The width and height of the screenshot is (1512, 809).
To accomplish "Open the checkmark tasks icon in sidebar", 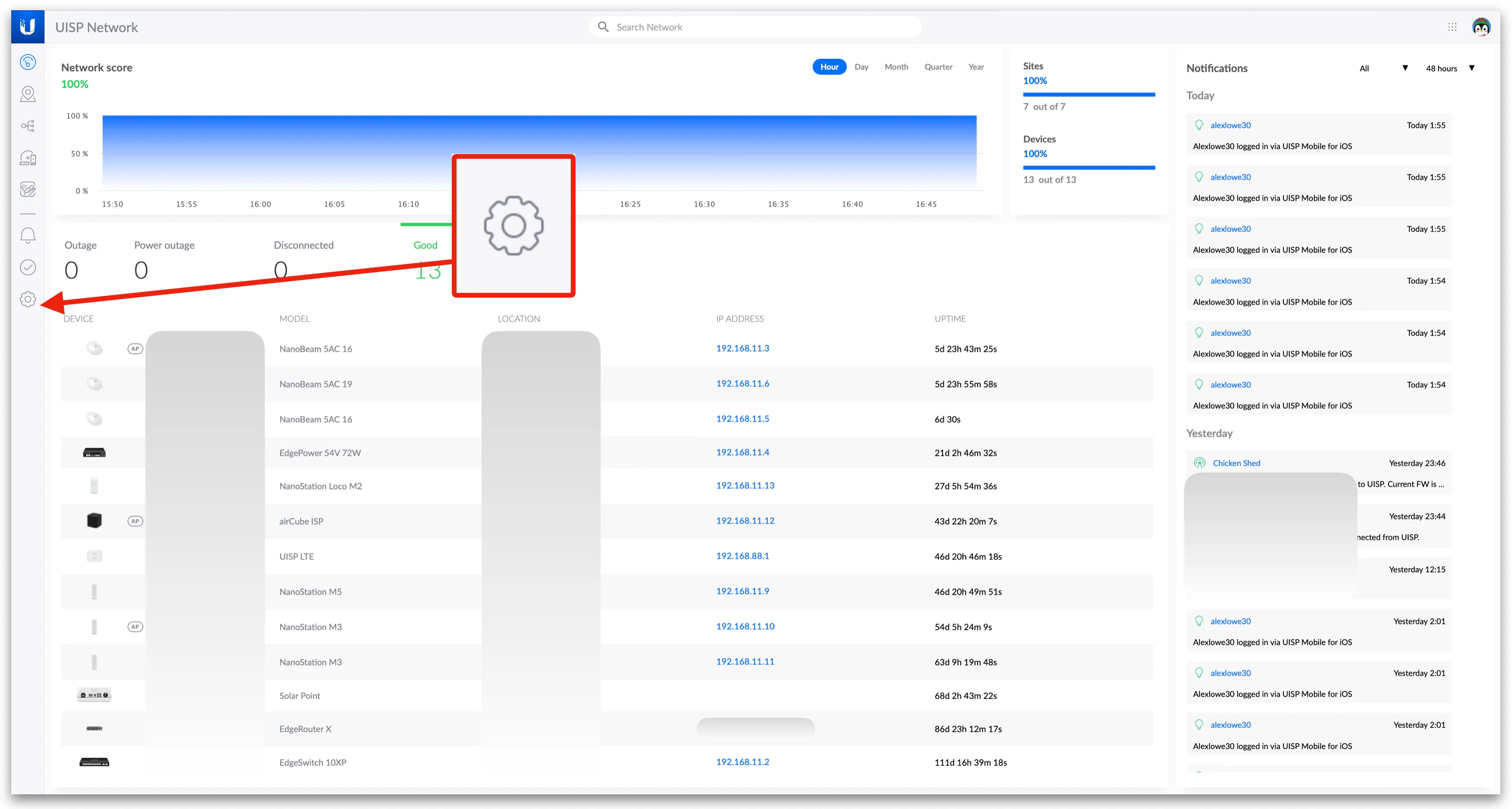I will [x=28, y=267].
